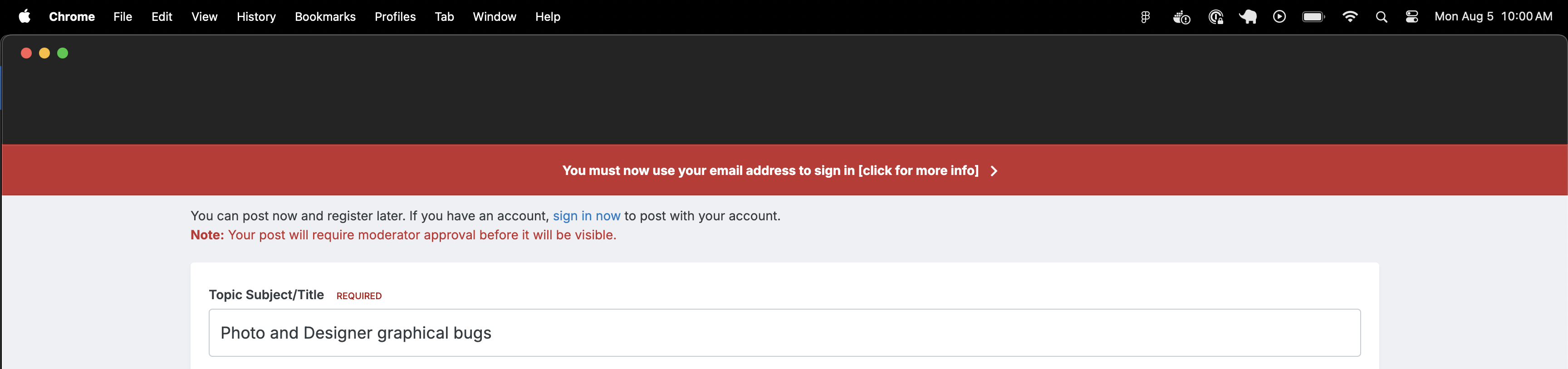Check the battery status icon
This screenshot has height=369, width=1568.
(1313, 17)
